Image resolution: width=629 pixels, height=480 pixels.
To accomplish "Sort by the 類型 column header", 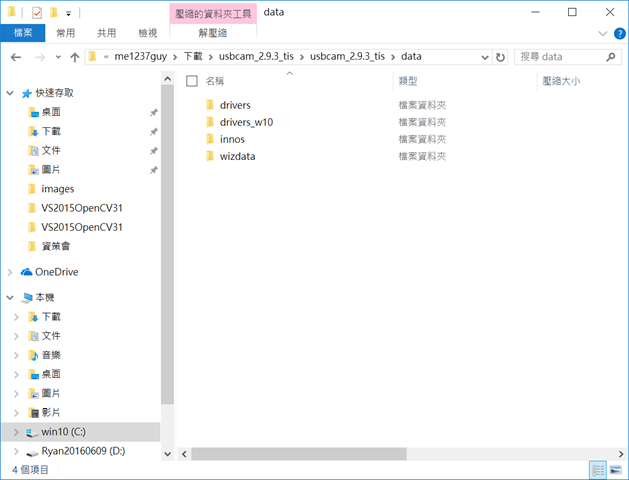I will click(x=408, y=81).
